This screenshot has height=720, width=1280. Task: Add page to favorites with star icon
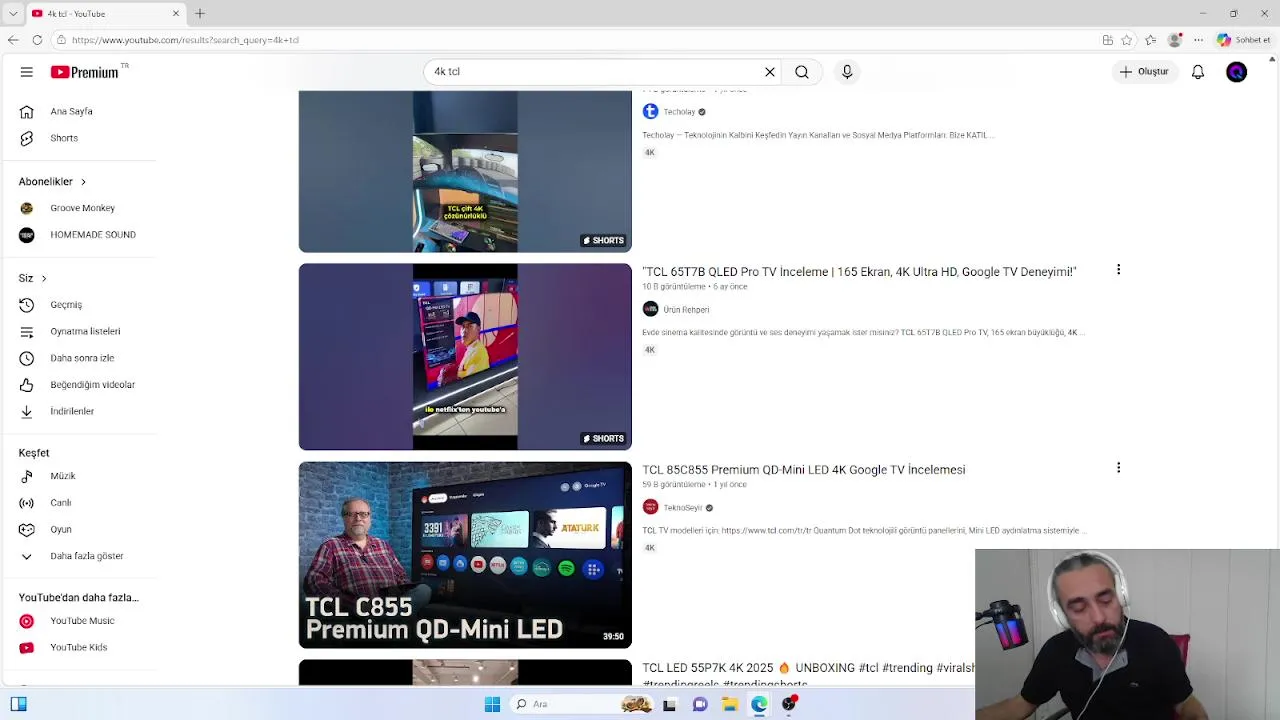pos(1127,40)
